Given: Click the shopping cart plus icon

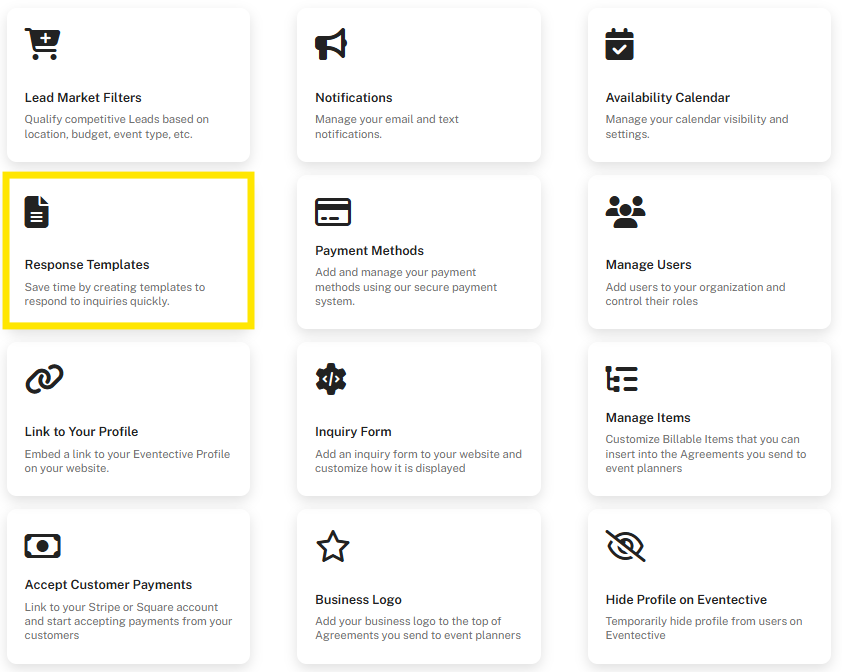Looking at the screenshot, I should point(42,44).
